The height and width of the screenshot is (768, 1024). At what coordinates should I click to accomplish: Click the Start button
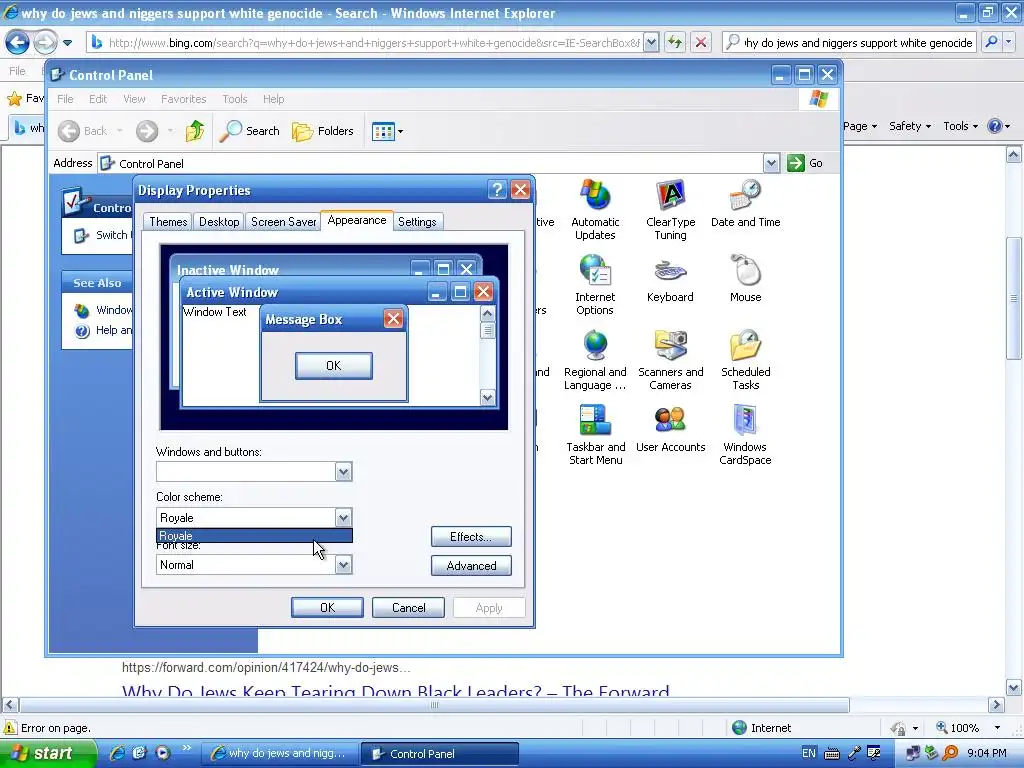pos(49,753)
